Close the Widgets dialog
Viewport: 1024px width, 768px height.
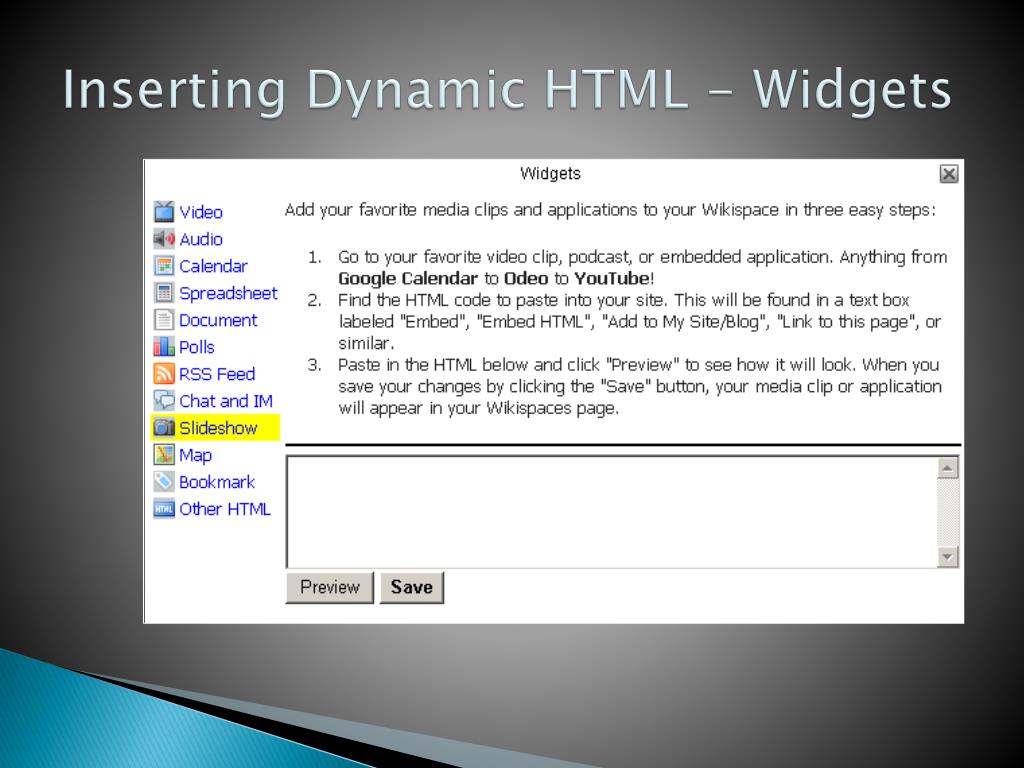[948, 174]
